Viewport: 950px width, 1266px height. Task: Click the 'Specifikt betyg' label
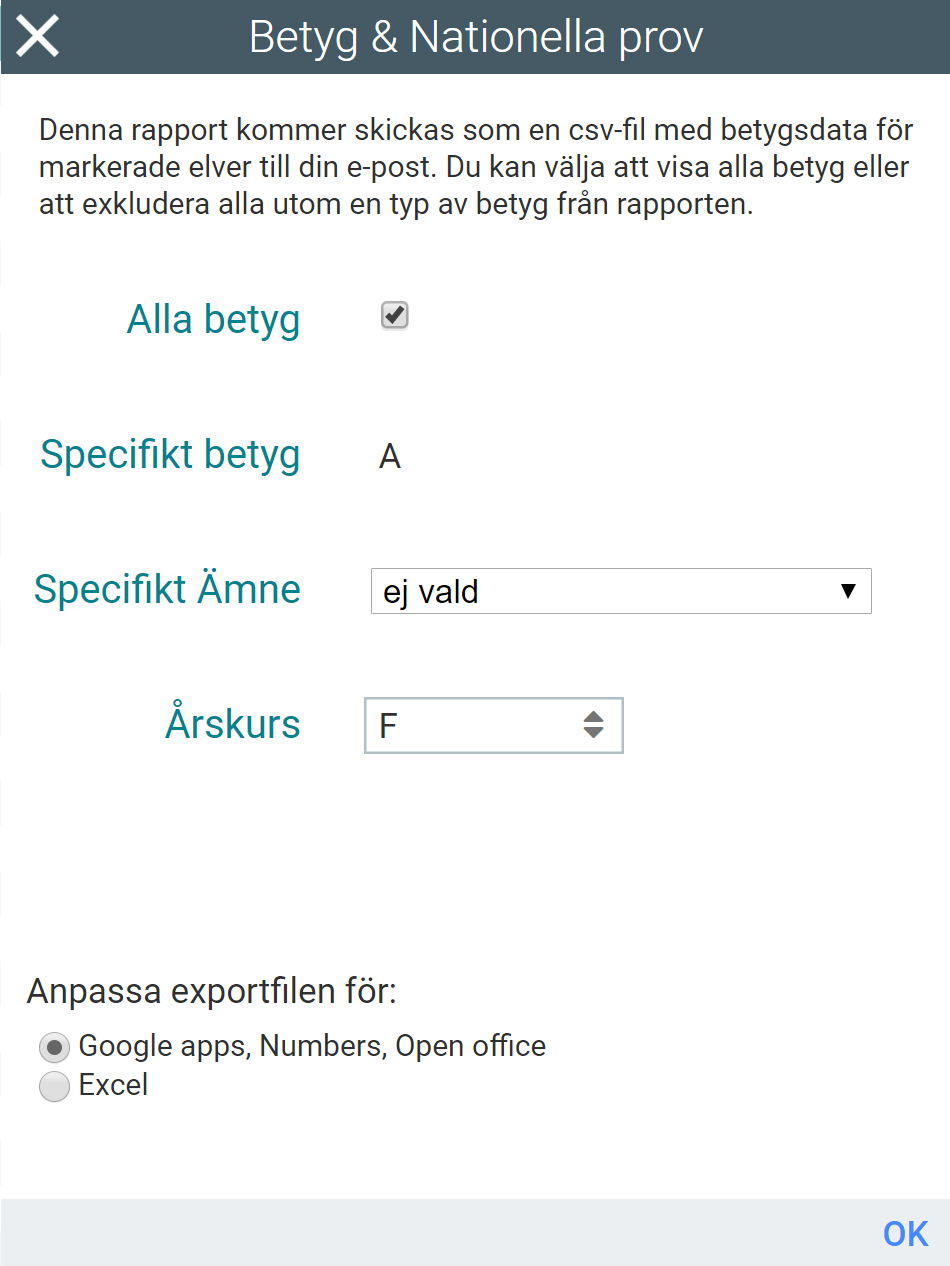[x=170, y=455]
